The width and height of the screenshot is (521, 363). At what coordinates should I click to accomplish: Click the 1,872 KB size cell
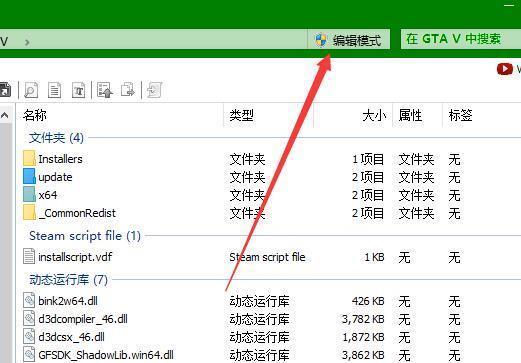click(363, 337)
